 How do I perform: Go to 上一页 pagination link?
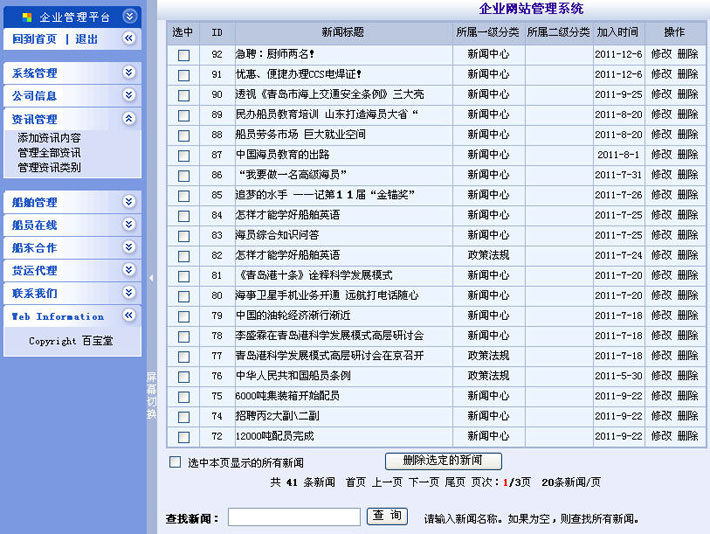pos(387,482)
